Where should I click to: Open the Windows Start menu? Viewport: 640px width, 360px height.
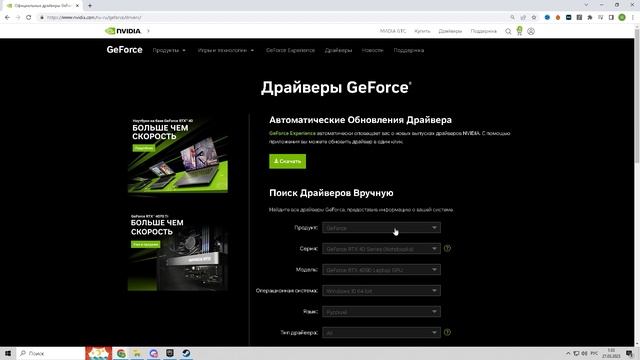pyautogui.click(x=7, y=353)
